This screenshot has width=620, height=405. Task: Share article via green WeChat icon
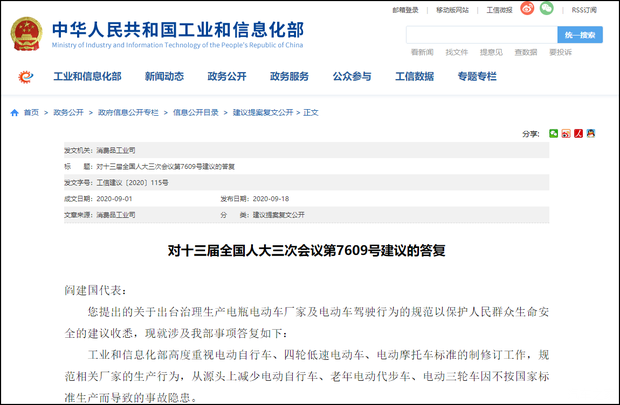(x=553, y=134)
